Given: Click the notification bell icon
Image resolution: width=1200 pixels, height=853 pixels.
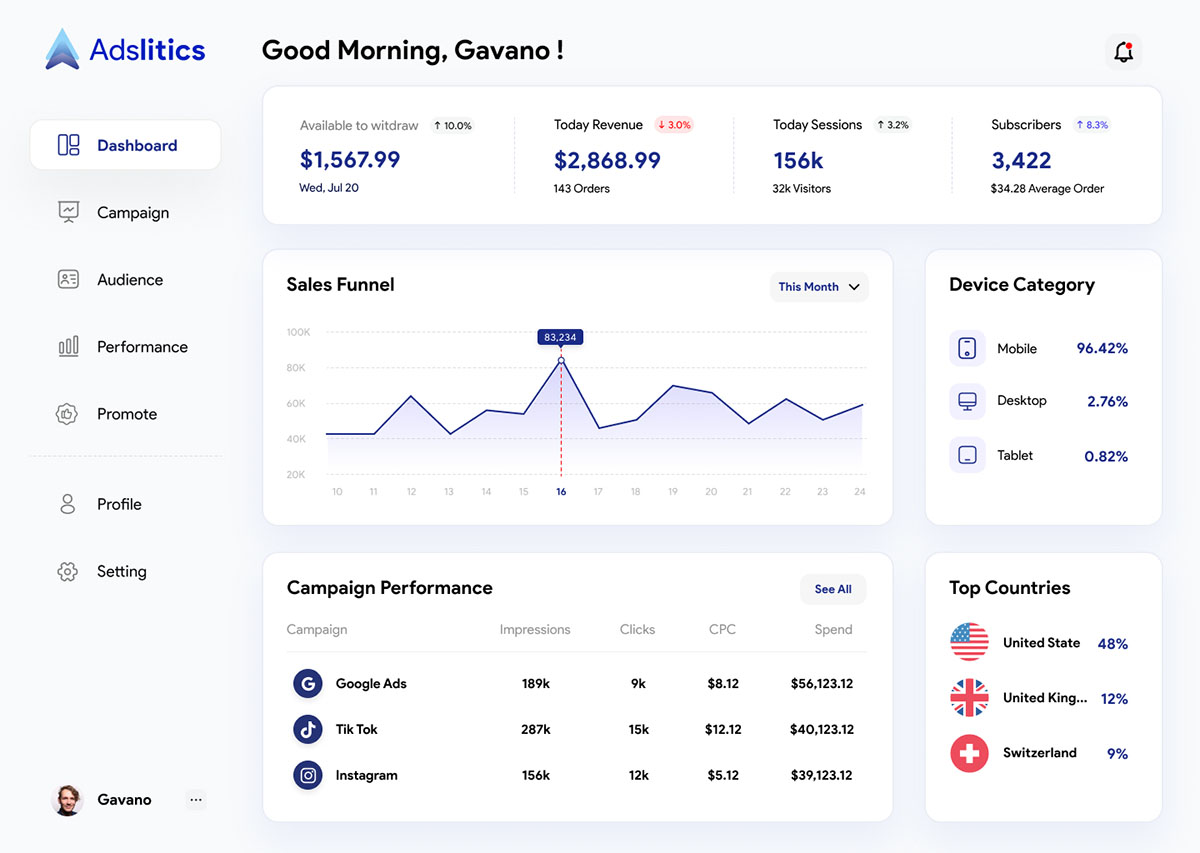Looking at the screenshot, I should [1123, 52].
